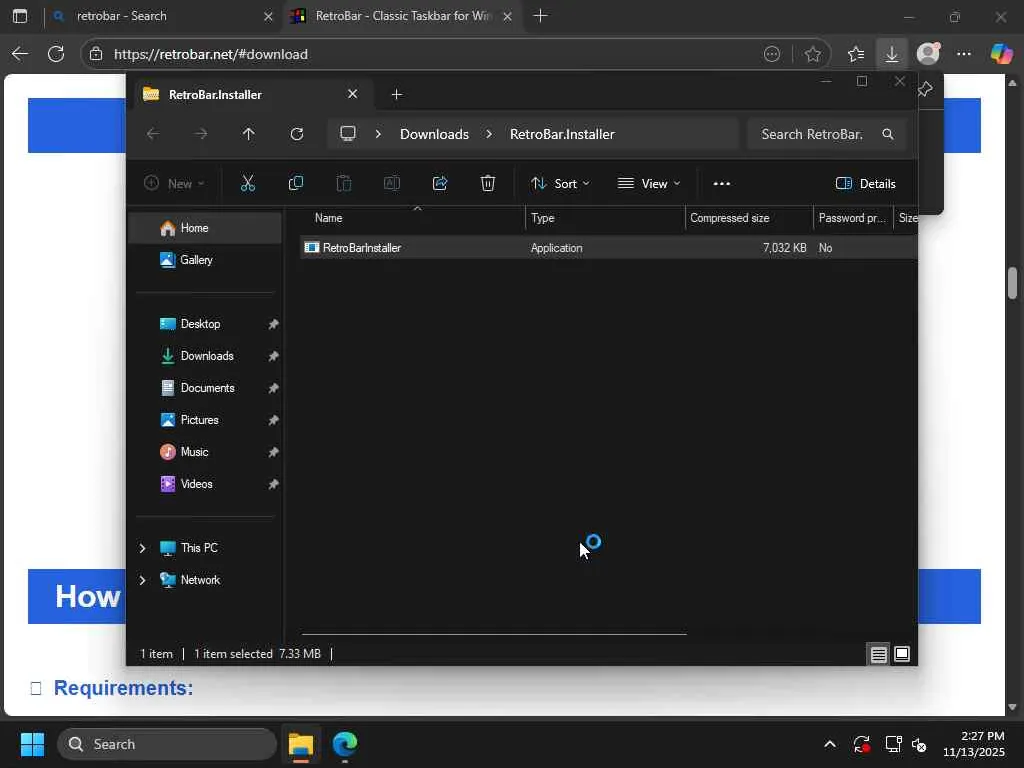Click the Up arrow navigation button
1024x768 pixels.
point(248,134)
